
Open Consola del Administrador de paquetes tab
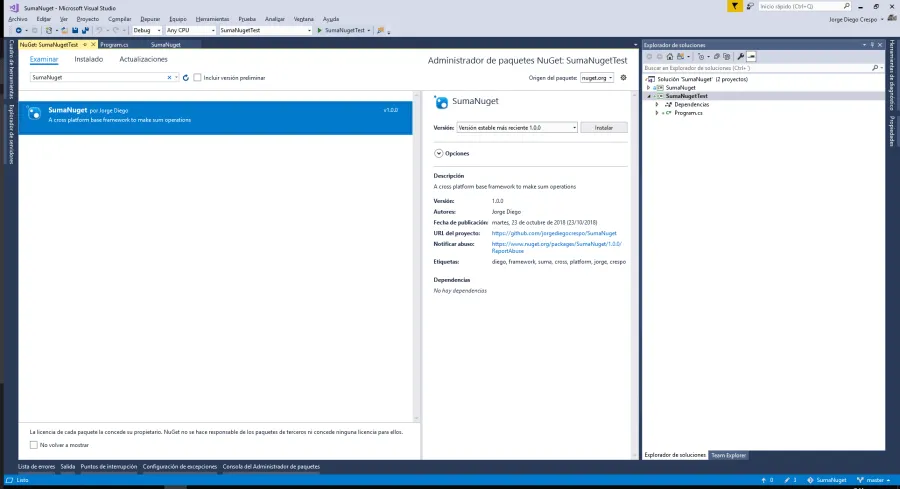[271, 467]
